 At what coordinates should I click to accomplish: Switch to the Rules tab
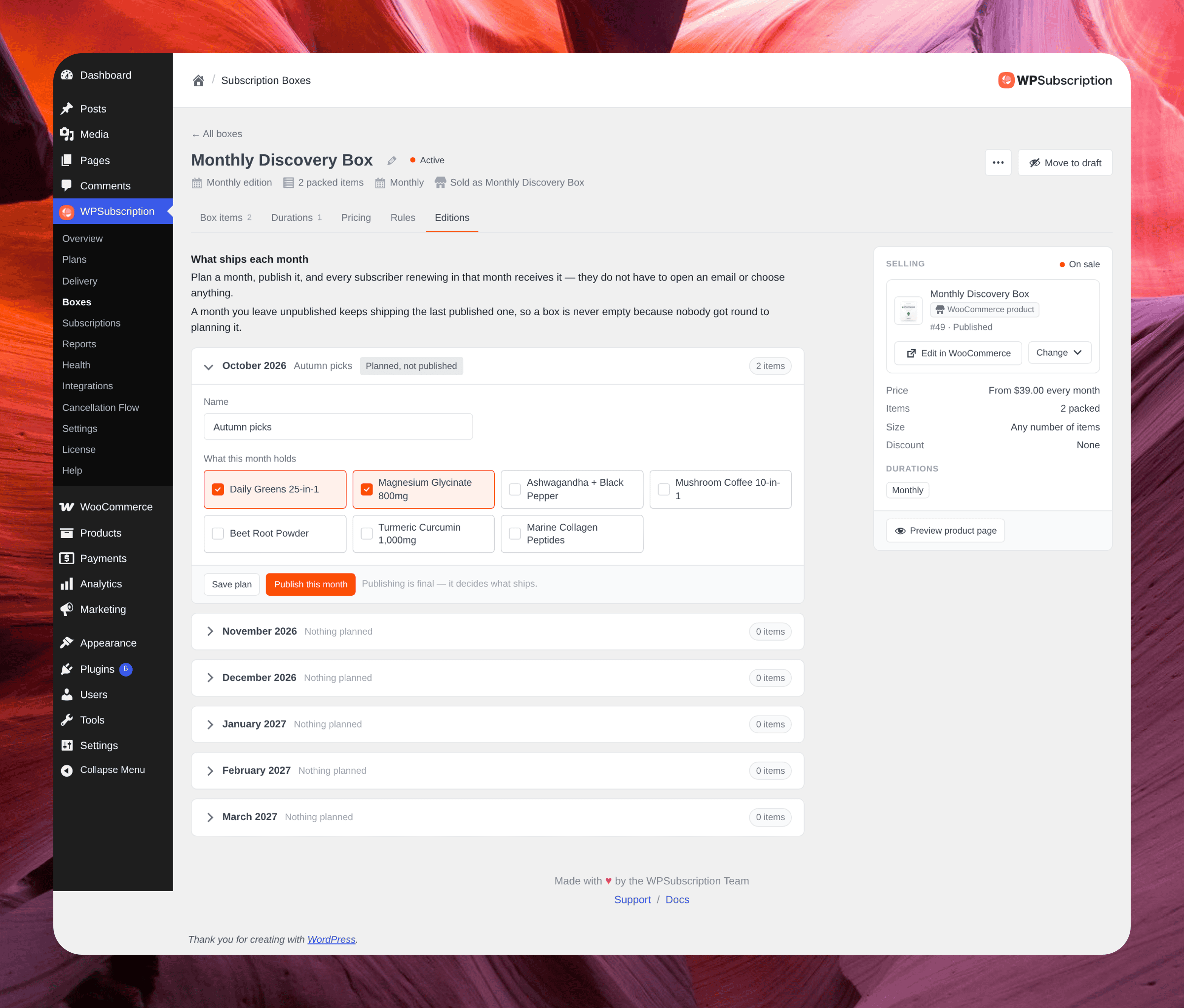(x=403, y=217)
